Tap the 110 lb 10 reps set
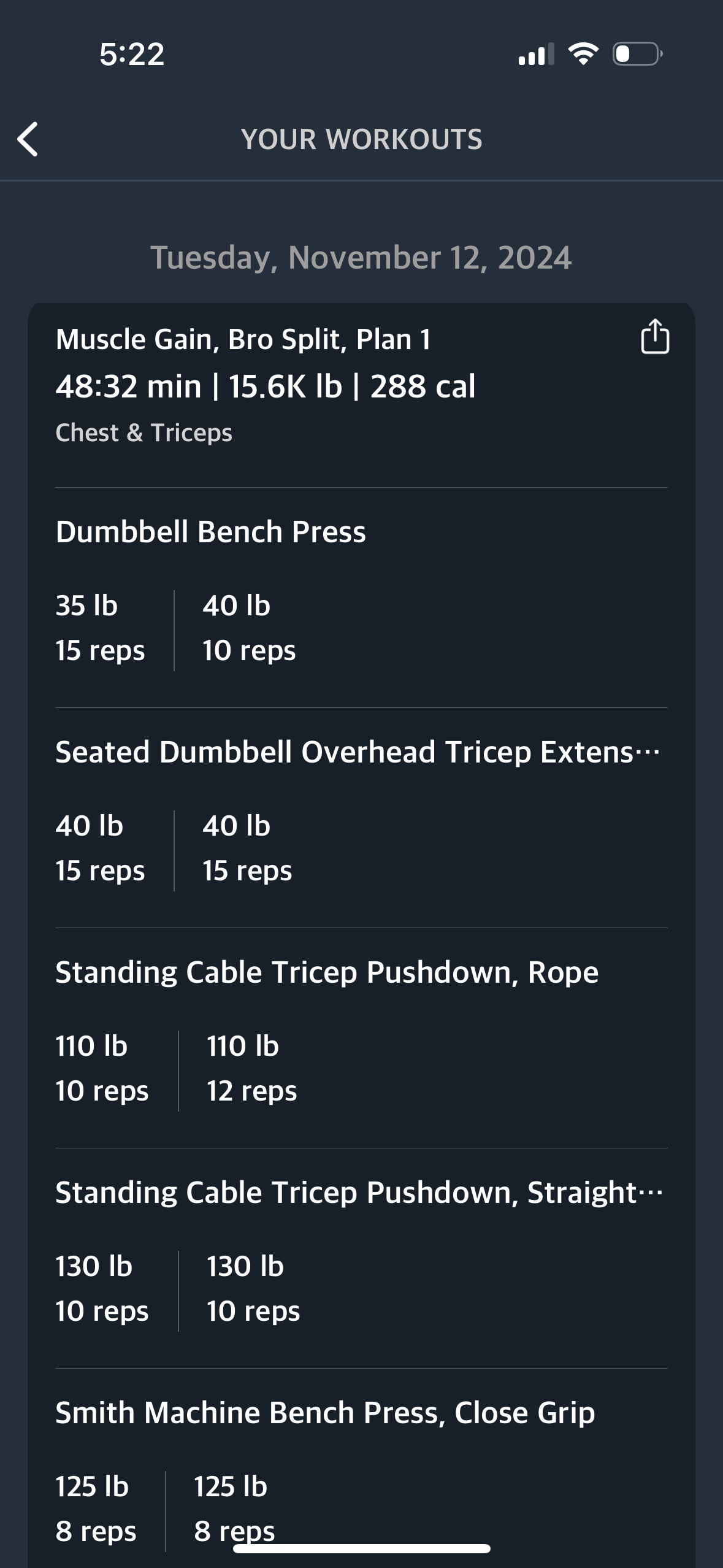 tap(102, 1068)
